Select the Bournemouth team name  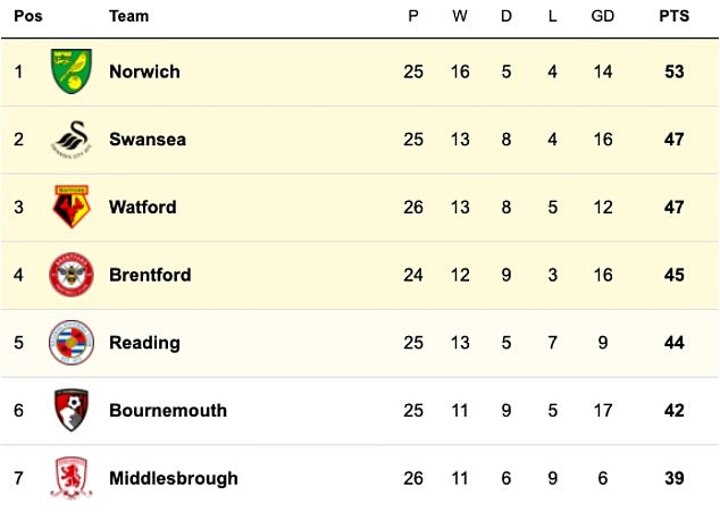tap(168, 411)
